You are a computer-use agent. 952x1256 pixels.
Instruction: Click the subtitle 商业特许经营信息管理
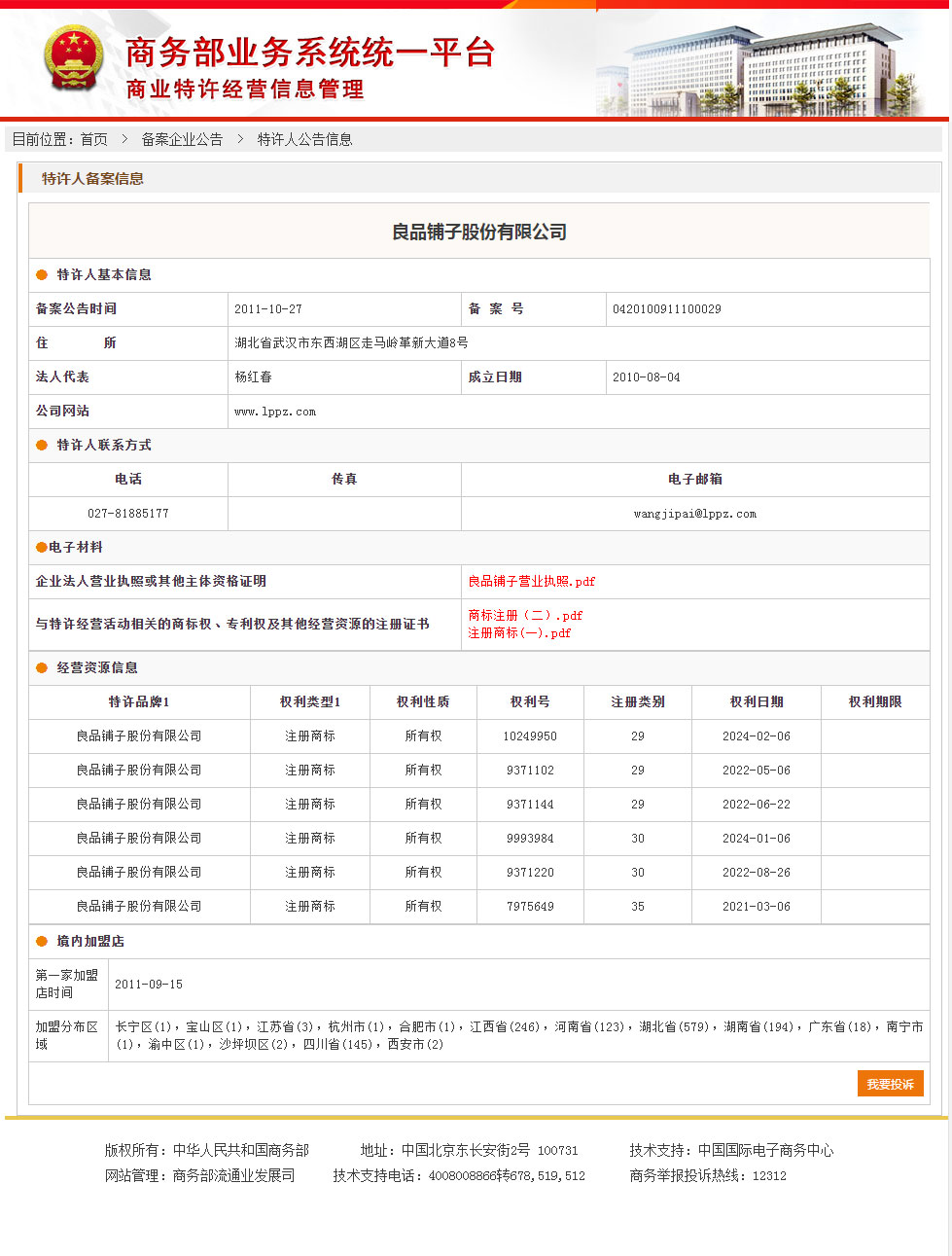click(x=245, y=90)
